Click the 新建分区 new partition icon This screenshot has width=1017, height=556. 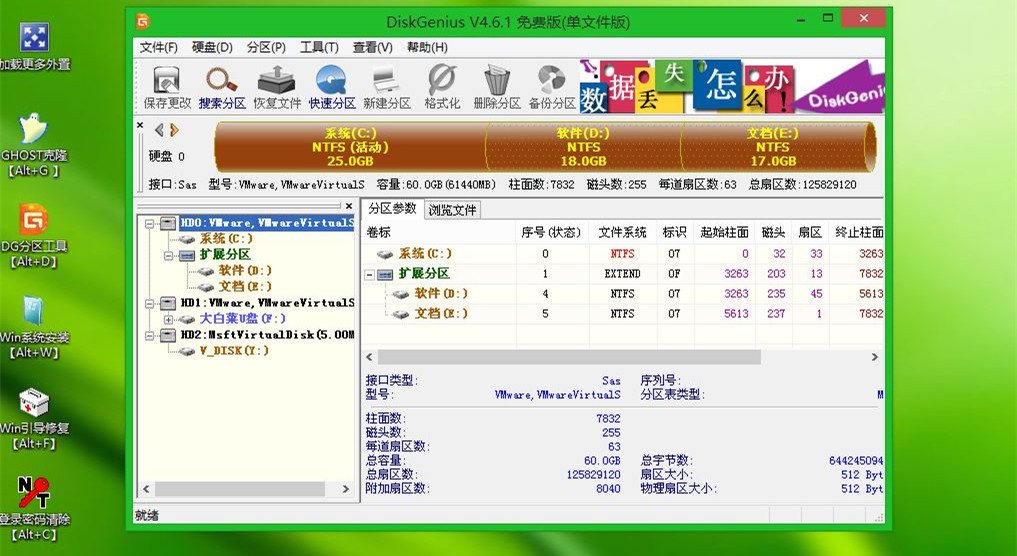pos(386,86)
